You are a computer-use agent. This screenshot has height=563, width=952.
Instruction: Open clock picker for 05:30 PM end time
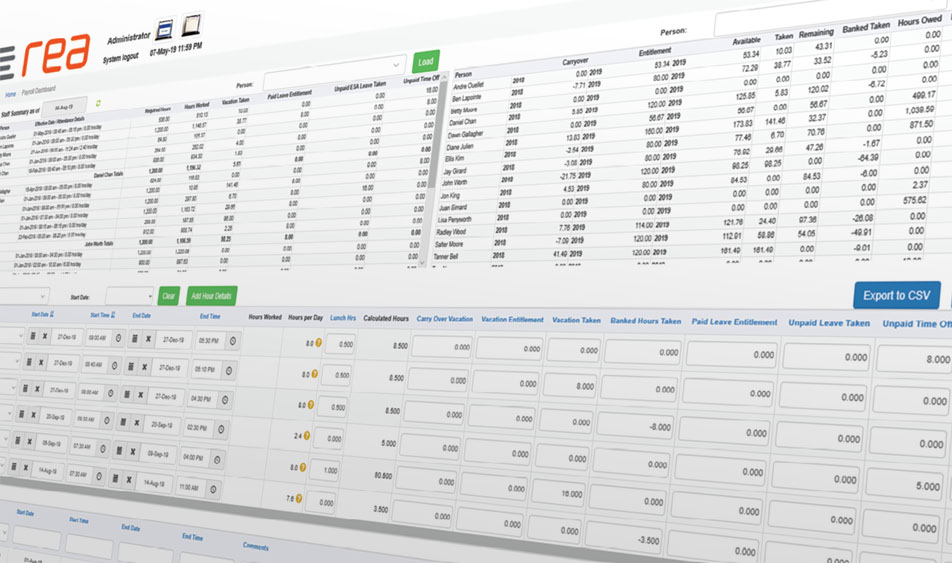point(233,342)
